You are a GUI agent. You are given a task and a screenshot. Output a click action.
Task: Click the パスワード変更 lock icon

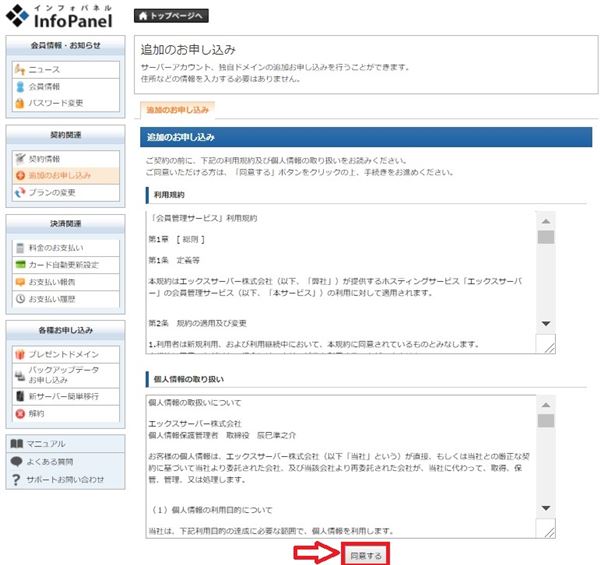[x=19, y=103]
